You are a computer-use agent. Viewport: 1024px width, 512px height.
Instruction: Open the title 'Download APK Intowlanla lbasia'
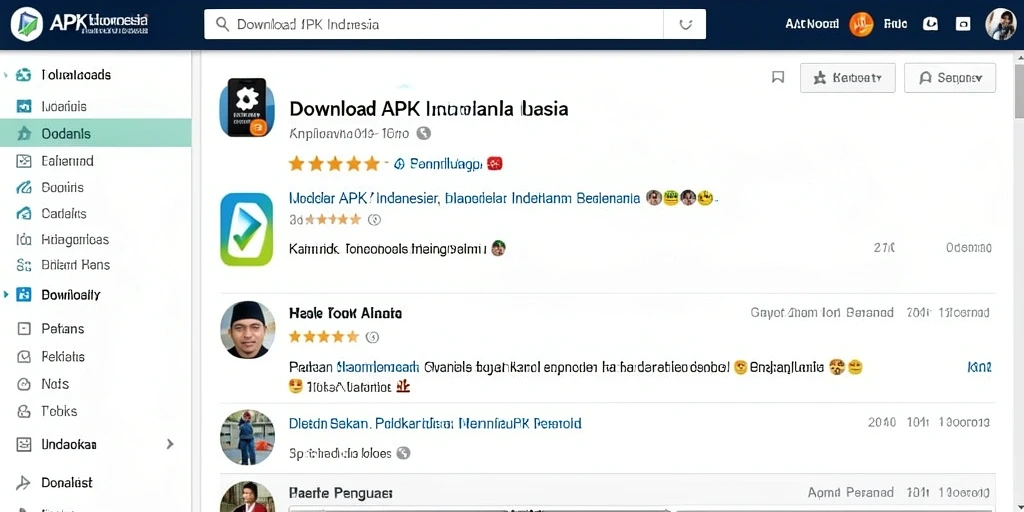click(428, 108)
